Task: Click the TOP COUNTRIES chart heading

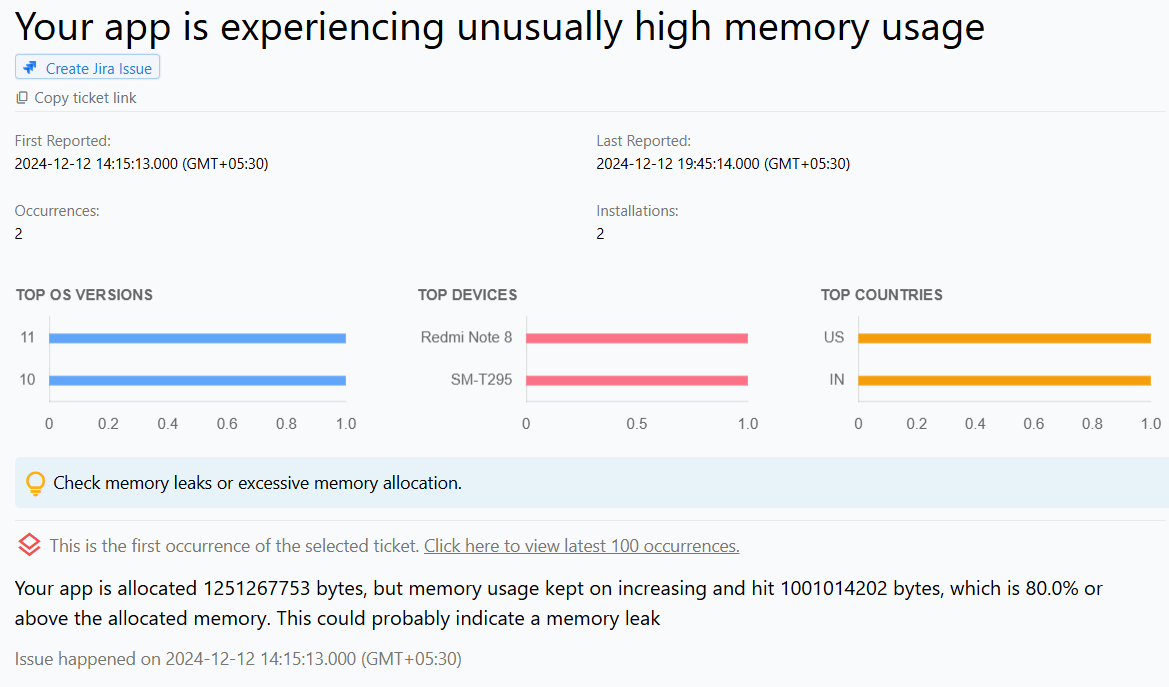Action: (x=881, y=295)
